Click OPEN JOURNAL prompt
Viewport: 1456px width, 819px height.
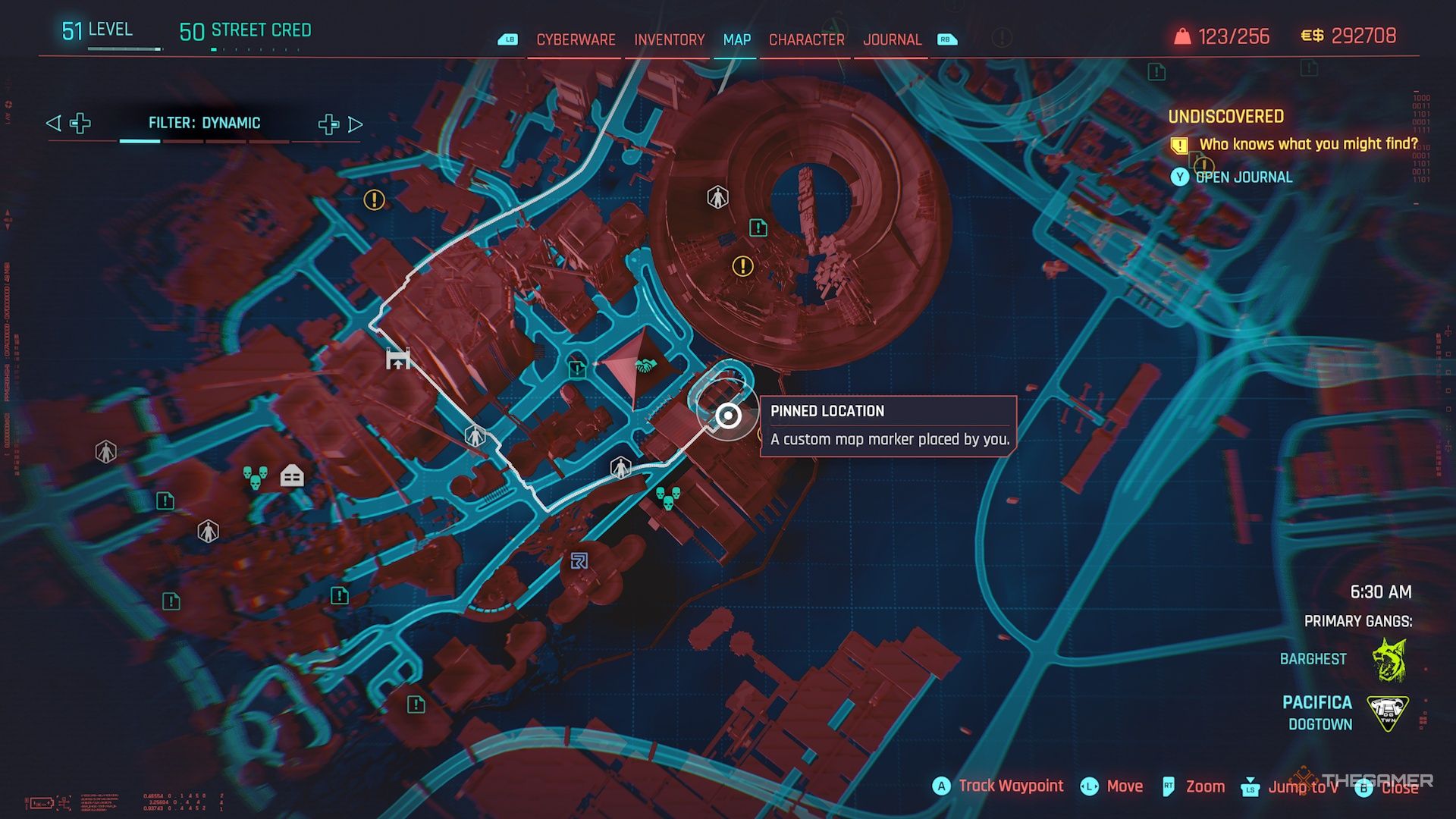pyautogui.click(x=1243, y=177)
